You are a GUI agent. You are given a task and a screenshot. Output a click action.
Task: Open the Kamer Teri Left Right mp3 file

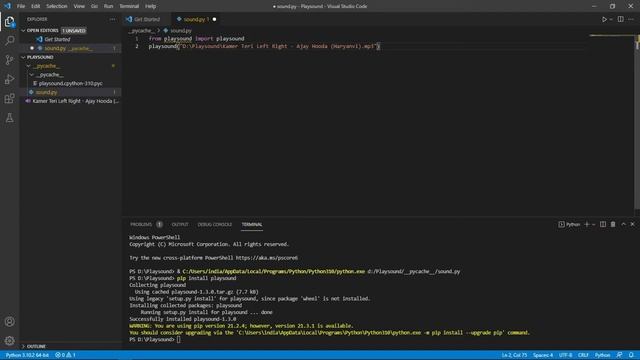pos(71,101)
